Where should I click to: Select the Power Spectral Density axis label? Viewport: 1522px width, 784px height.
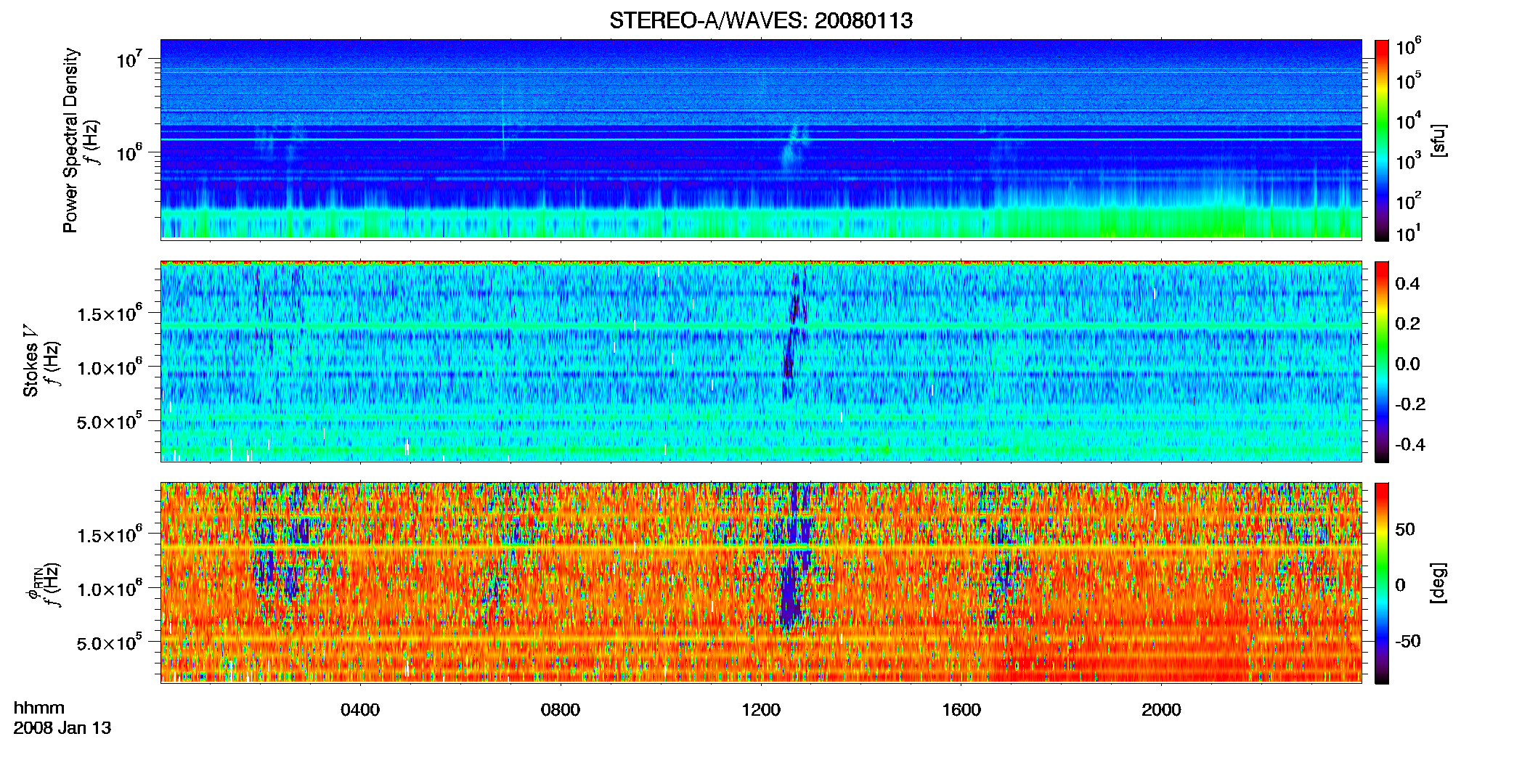coord(70,140)
